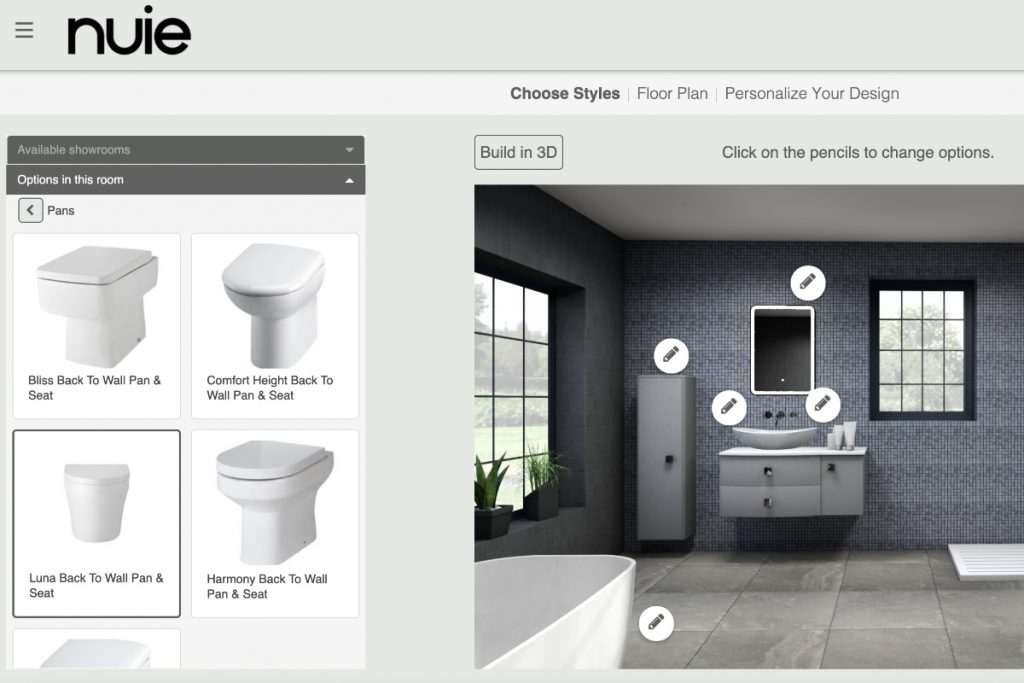This screenshot has width=1024, height=683.
Task: Collapse Options in this room section
Action: pos(185,180)
